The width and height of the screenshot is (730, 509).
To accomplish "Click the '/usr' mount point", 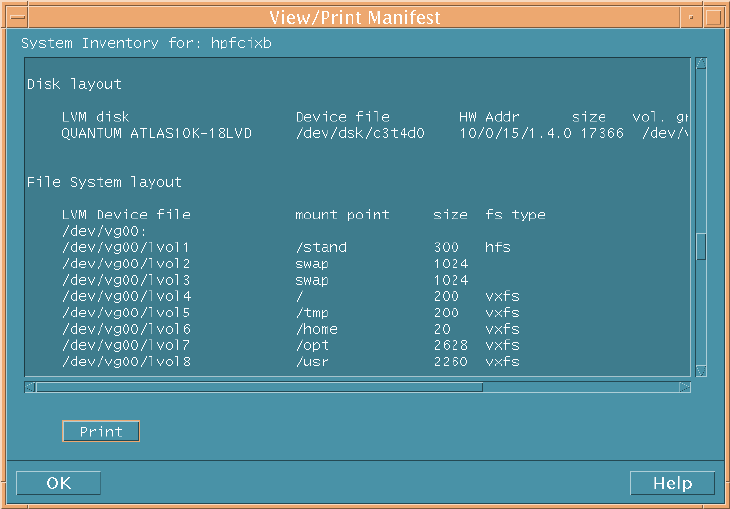I will [312, 361].
